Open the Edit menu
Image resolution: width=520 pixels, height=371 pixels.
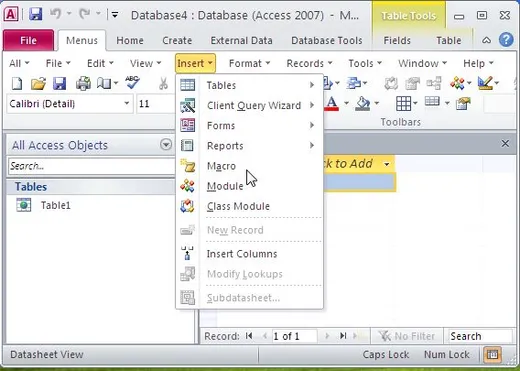point(100,63)
